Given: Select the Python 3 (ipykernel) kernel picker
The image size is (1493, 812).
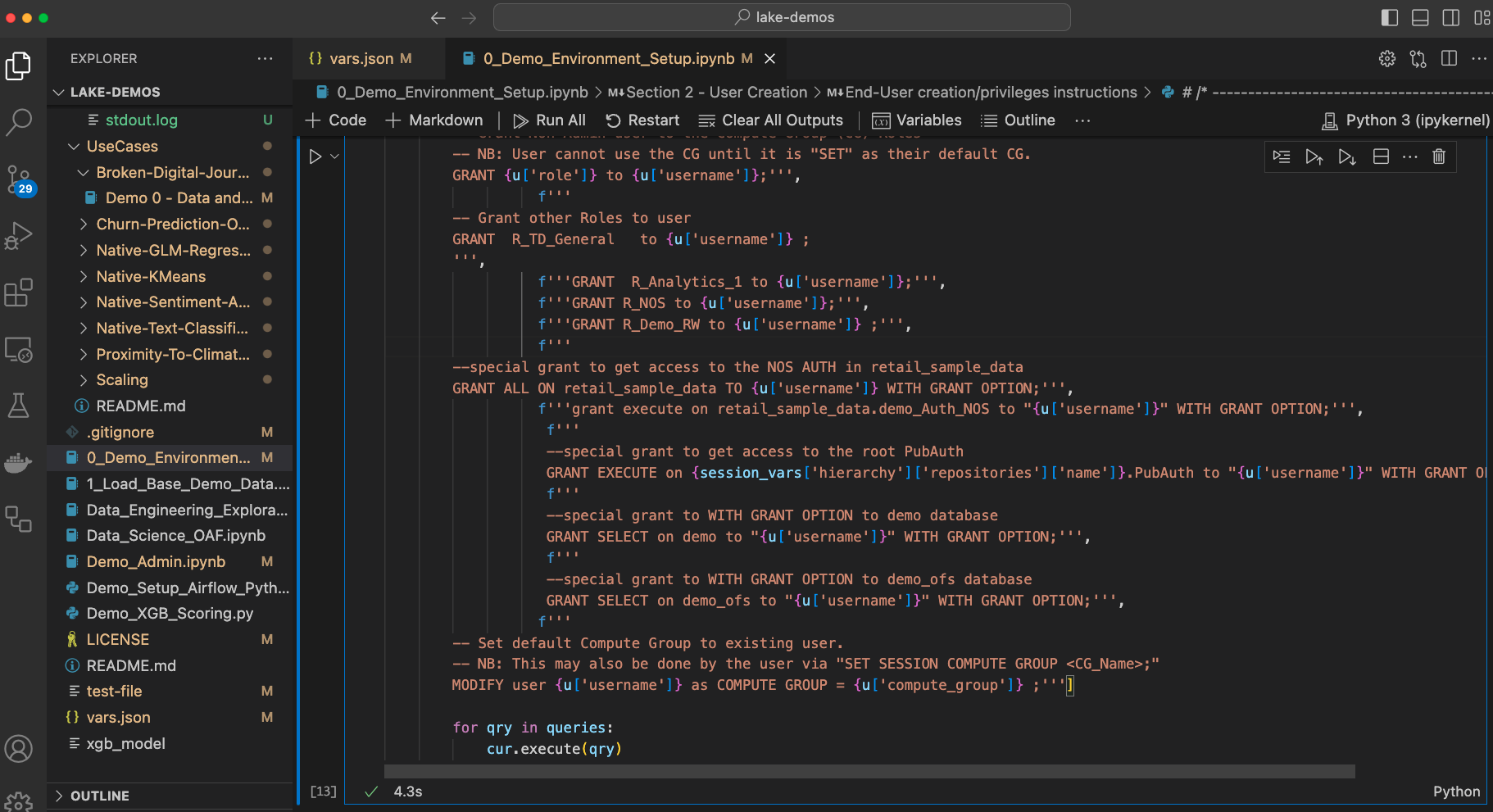Looking at the screenshot, I should [x=1406, y=120].
